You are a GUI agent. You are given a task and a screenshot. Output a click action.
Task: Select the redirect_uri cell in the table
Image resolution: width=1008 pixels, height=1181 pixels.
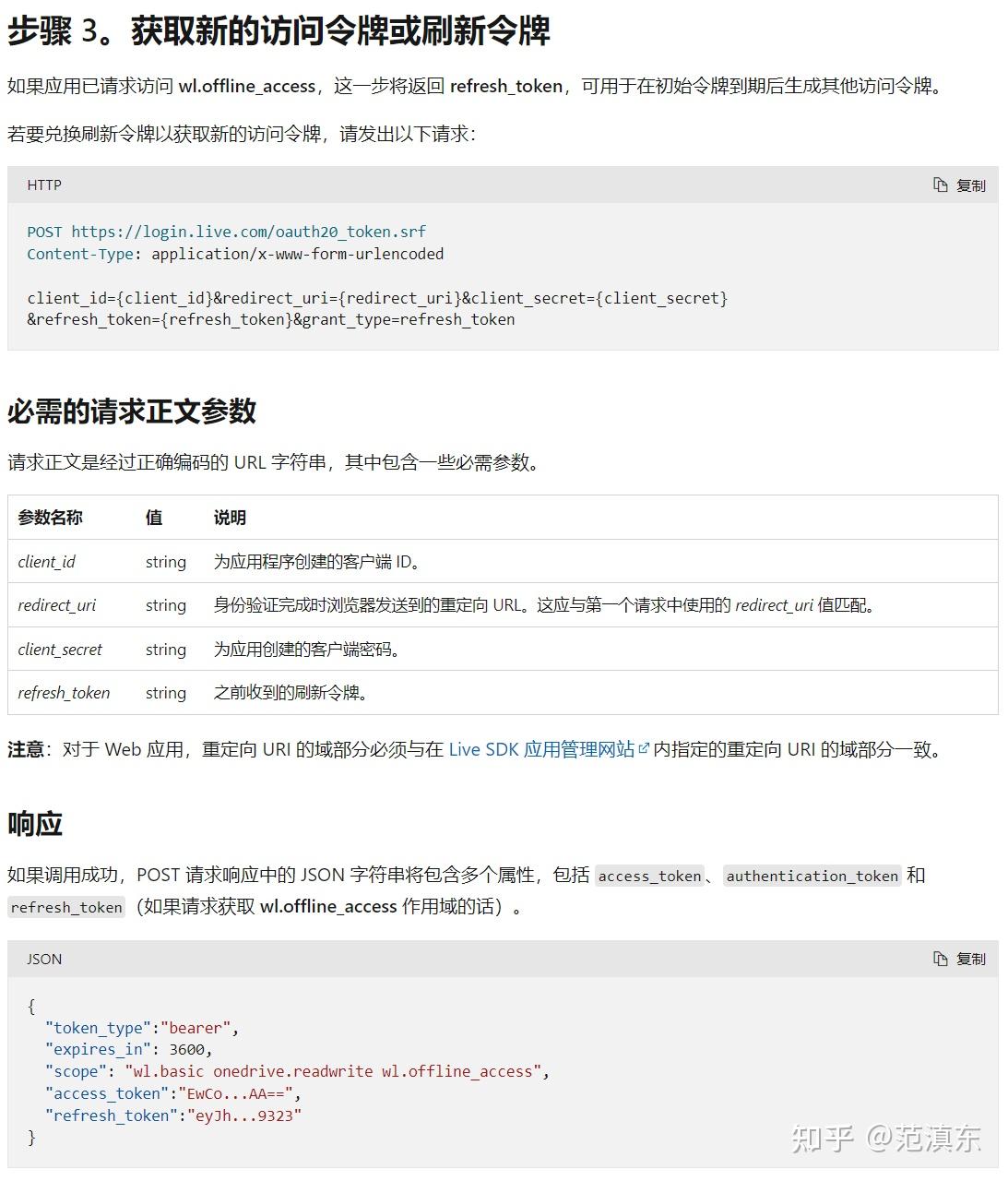[56, 605]
